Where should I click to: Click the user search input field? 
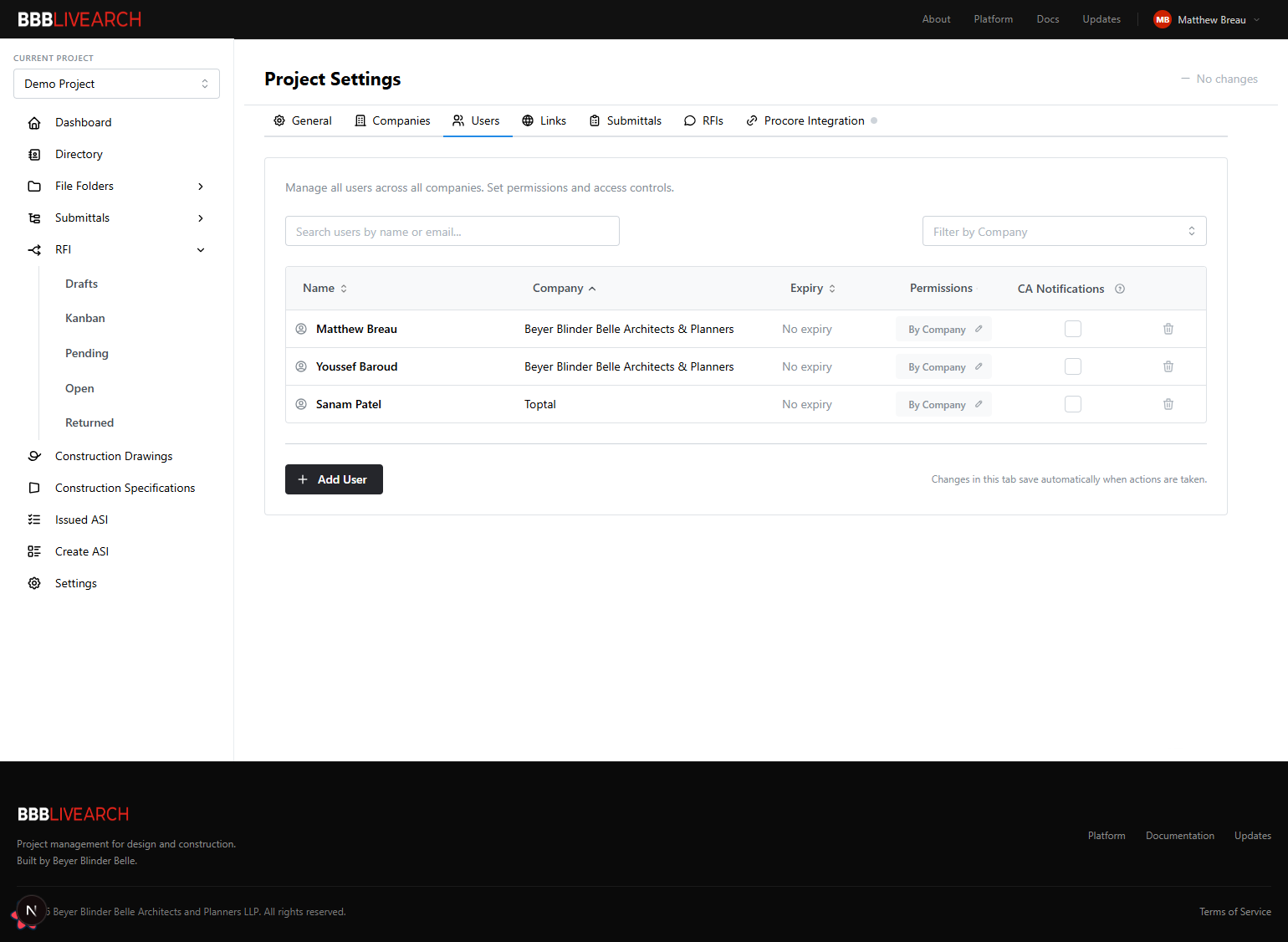click(452, 231)
